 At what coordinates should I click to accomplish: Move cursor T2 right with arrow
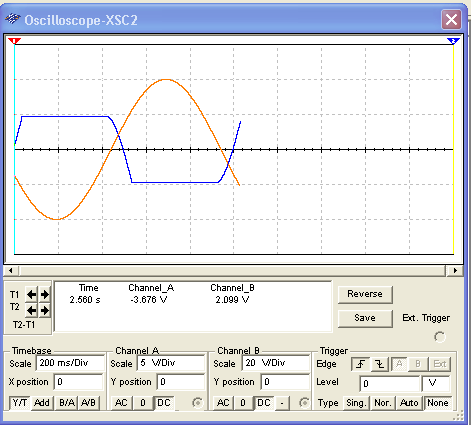point(45,311)
